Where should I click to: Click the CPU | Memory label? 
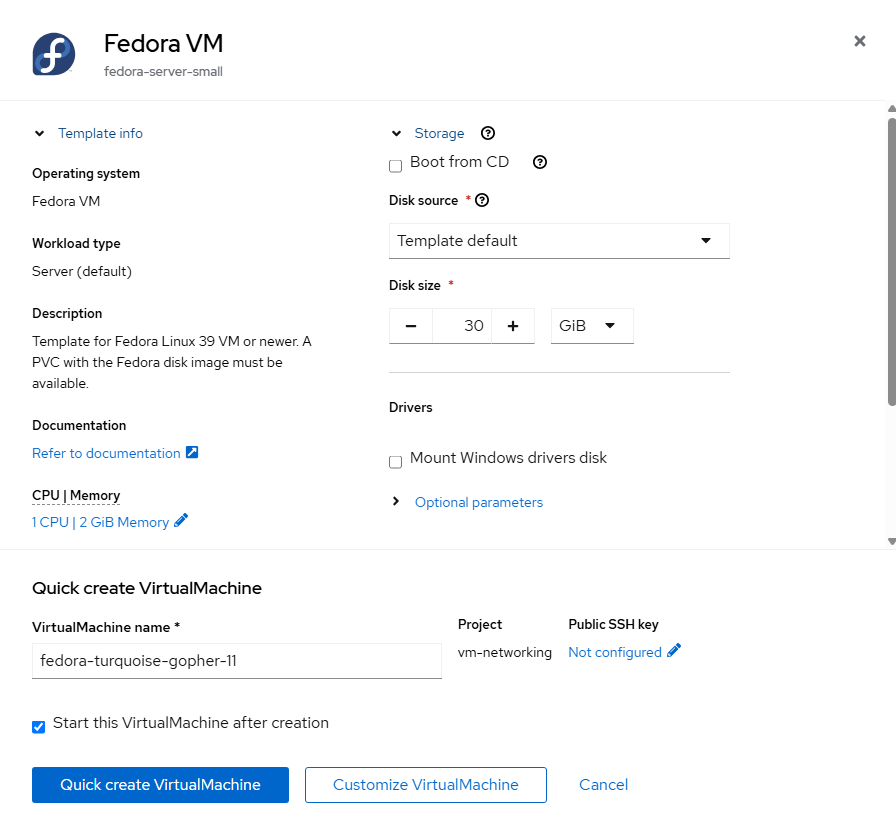[76, 495]
